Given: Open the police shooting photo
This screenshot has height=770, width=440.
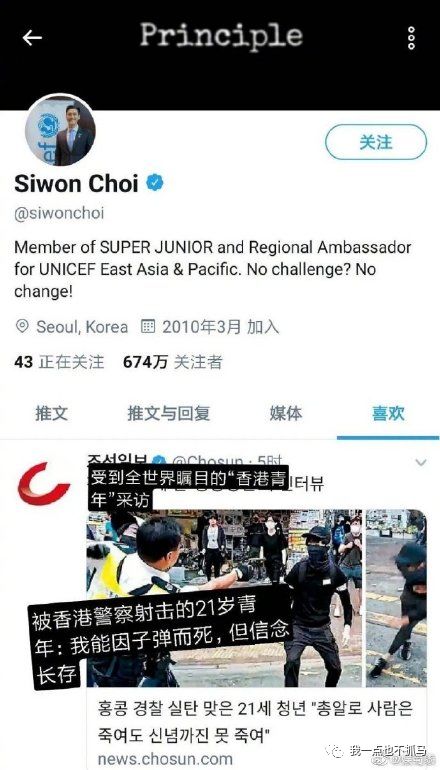Looking at the screenshot, I should (224, 598).
